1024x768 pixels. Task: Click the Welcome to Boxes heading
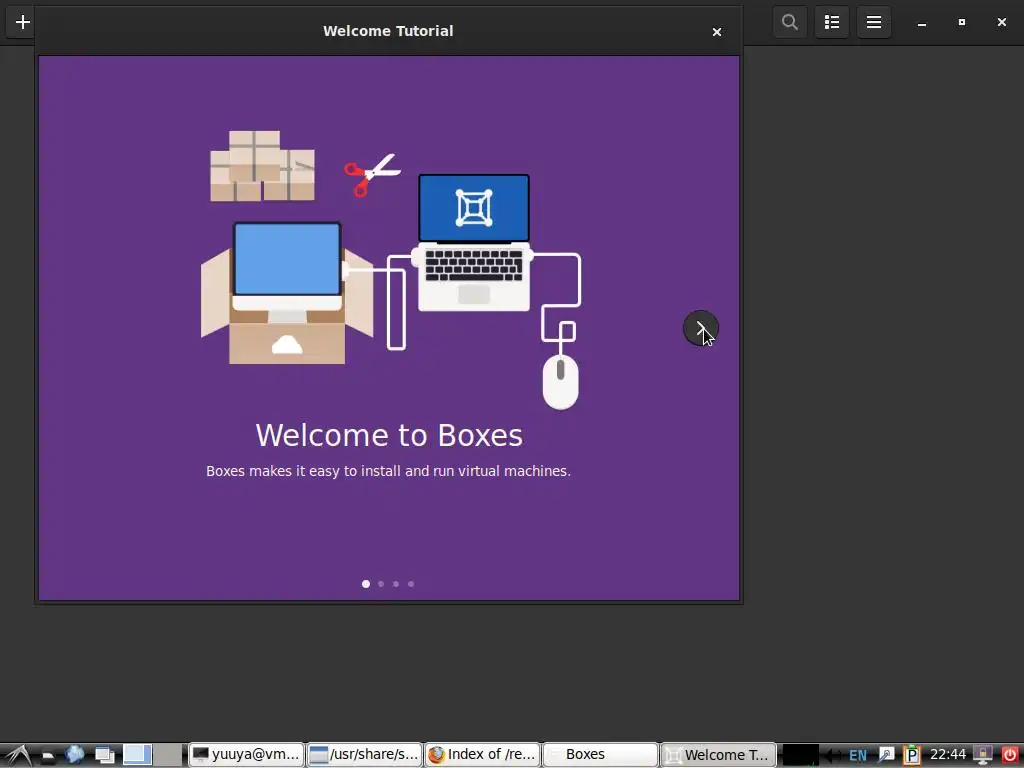389,436
